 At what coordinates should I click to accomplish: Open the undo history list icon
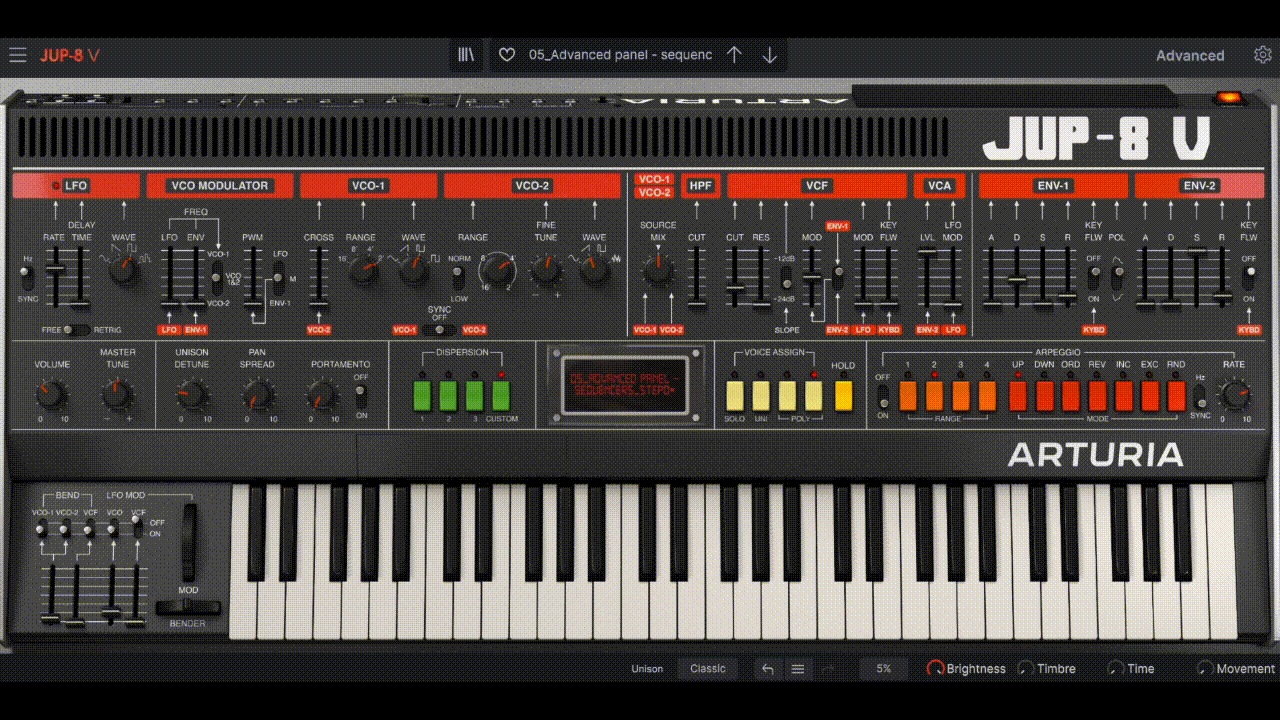click(x=798, y=669)
